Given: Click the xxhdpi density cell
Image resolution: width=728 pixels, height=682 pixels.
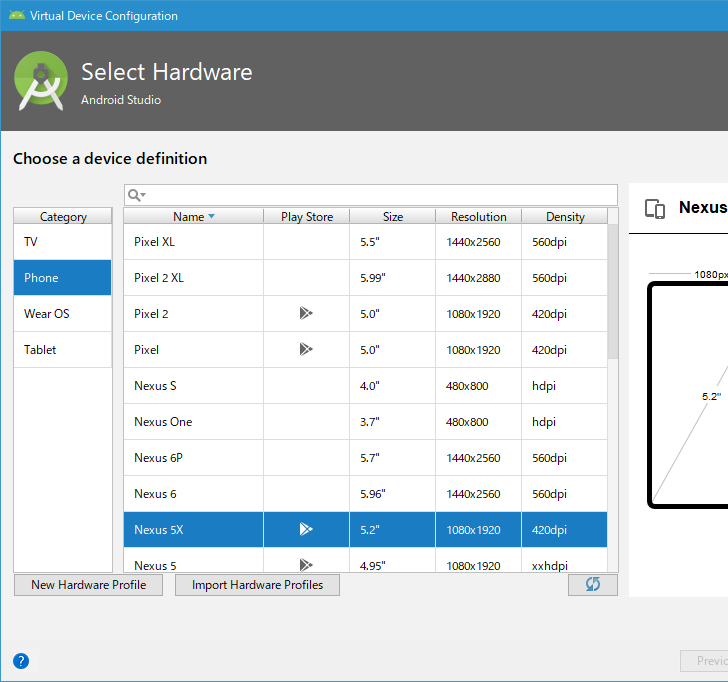Looking at the screenshot, I should tap(565, 560).
